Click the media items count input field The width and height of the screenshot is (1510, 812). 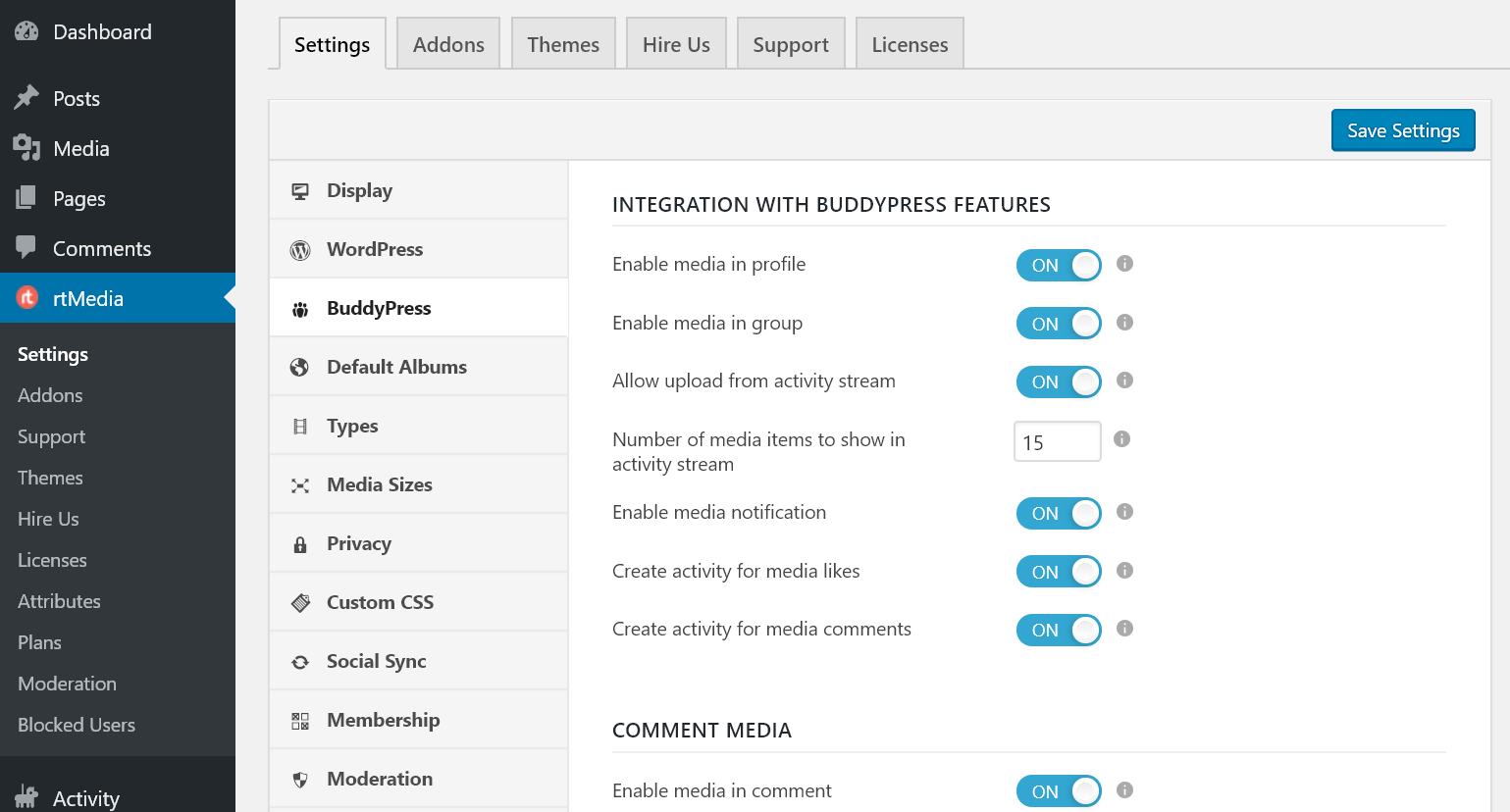click(x=1057, y=441)
